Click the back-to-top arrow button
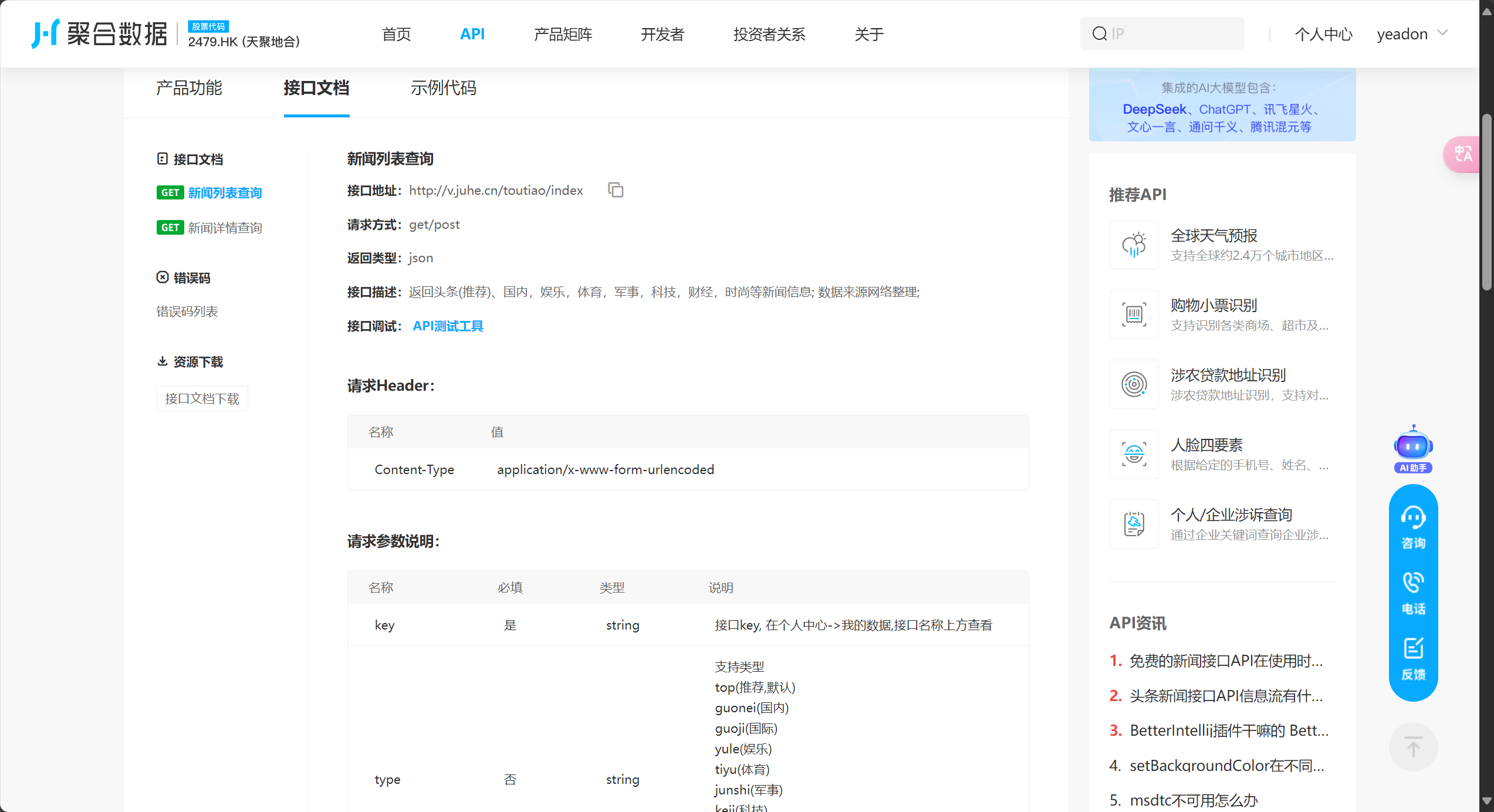The image size is (1494, 812). pos(1413,747)
